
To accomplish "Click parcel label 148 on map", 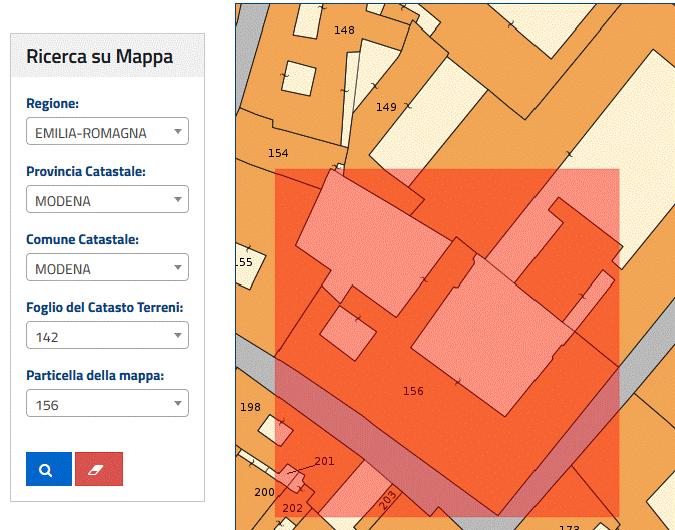I will (x=344, y=30).
